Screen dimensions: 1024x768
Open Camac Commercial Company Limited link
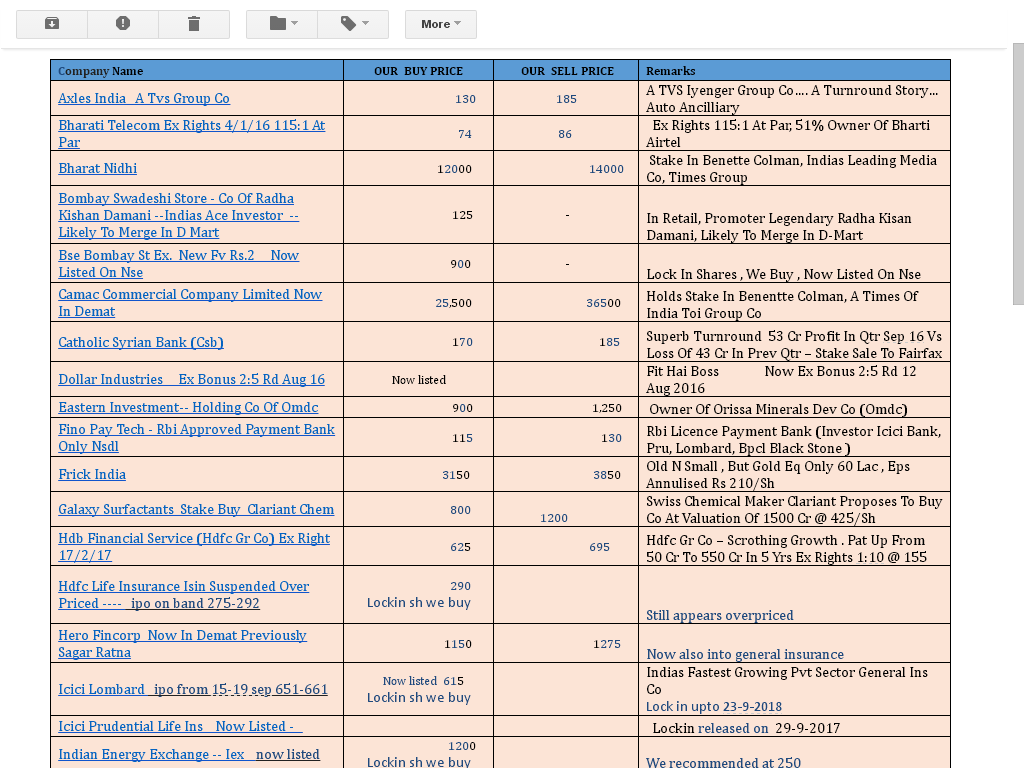[x=190, y=303]
